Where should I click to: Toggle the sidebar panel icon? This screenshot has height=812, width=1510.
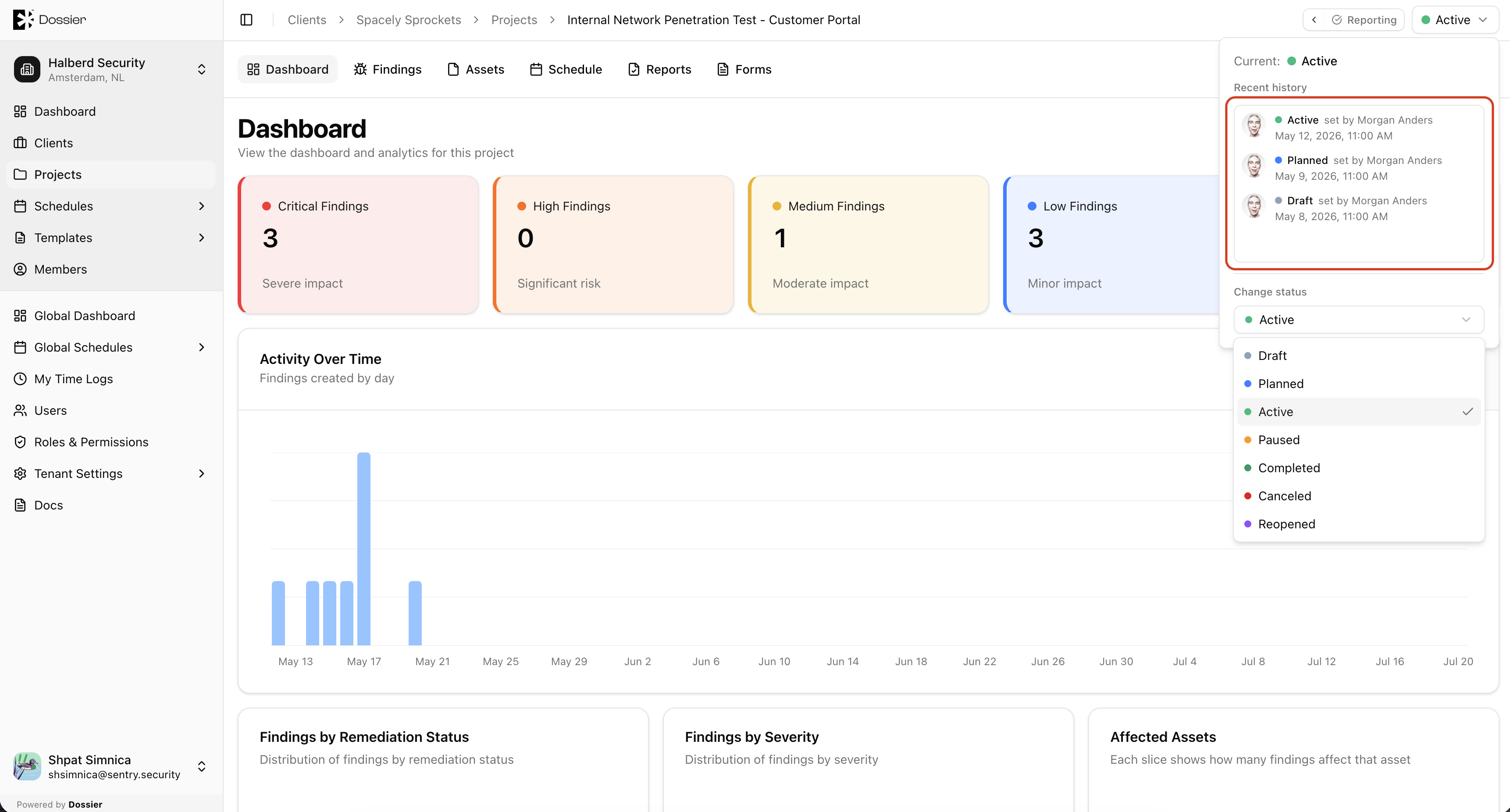point(246,20)
